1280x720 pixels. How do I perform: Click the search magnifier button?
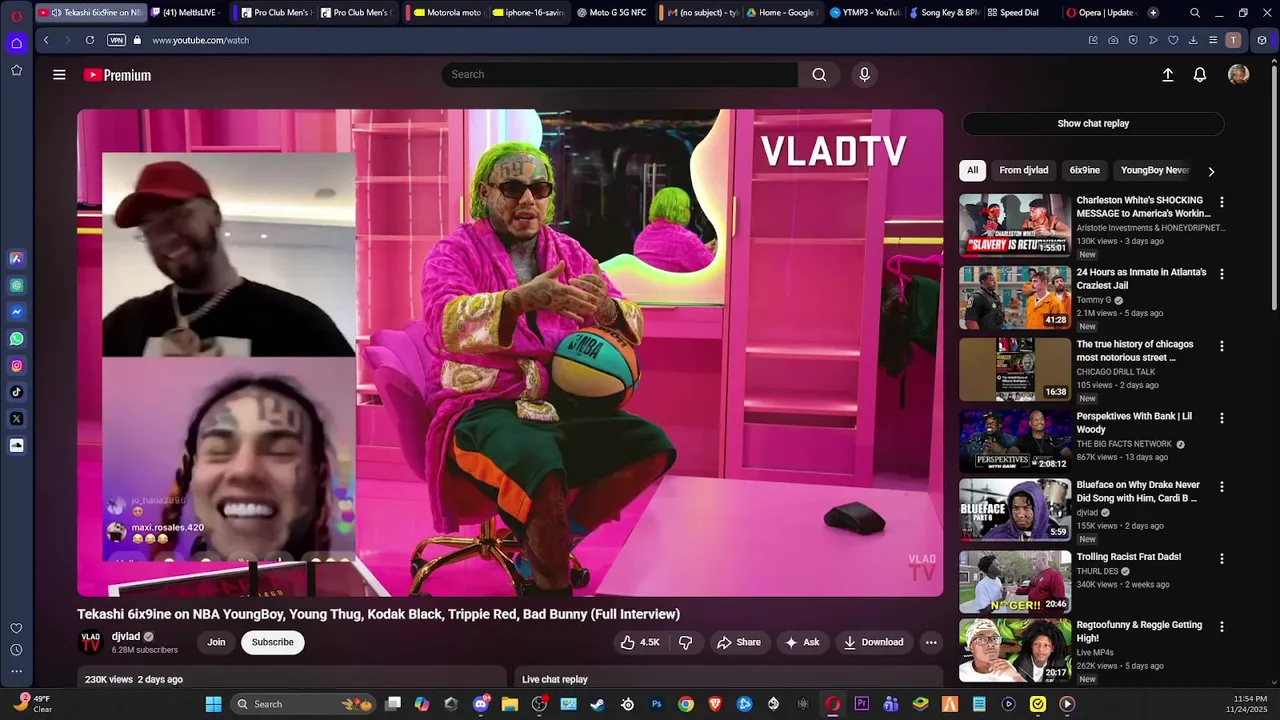pyautogui.click(x=819, y=74)
